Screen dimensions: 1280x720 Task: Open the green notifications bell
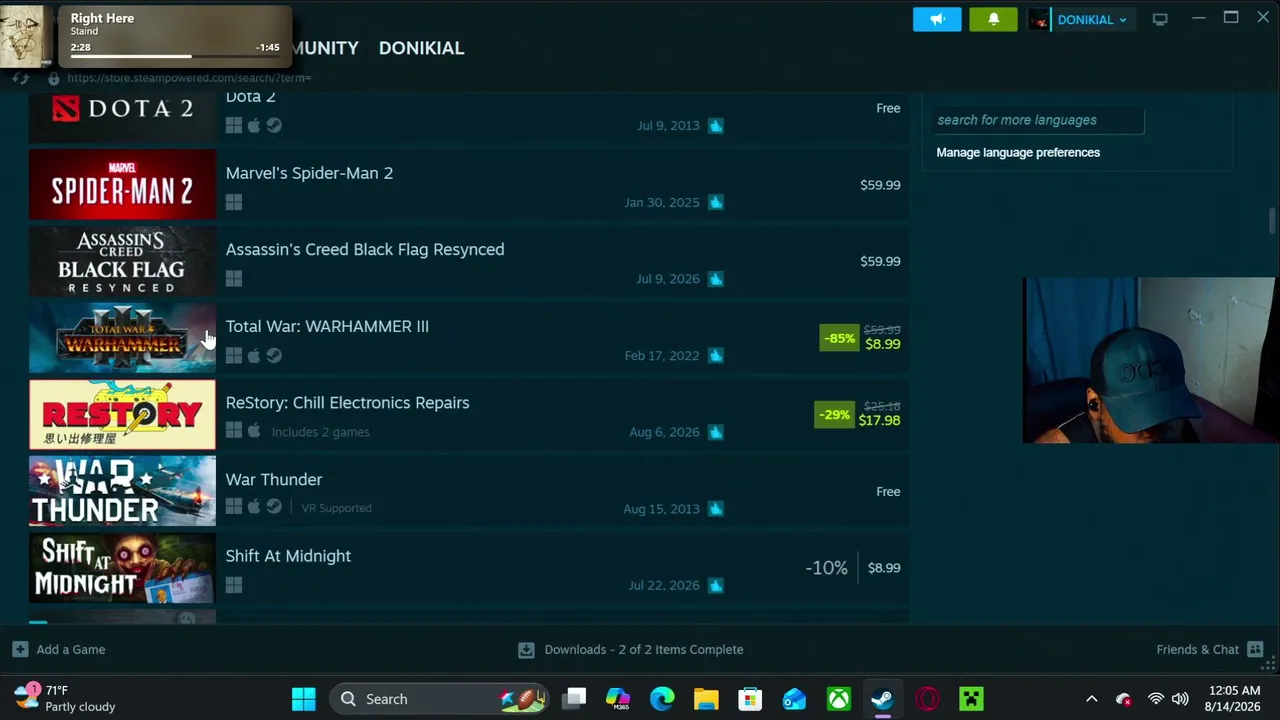(x=993, y=19)
